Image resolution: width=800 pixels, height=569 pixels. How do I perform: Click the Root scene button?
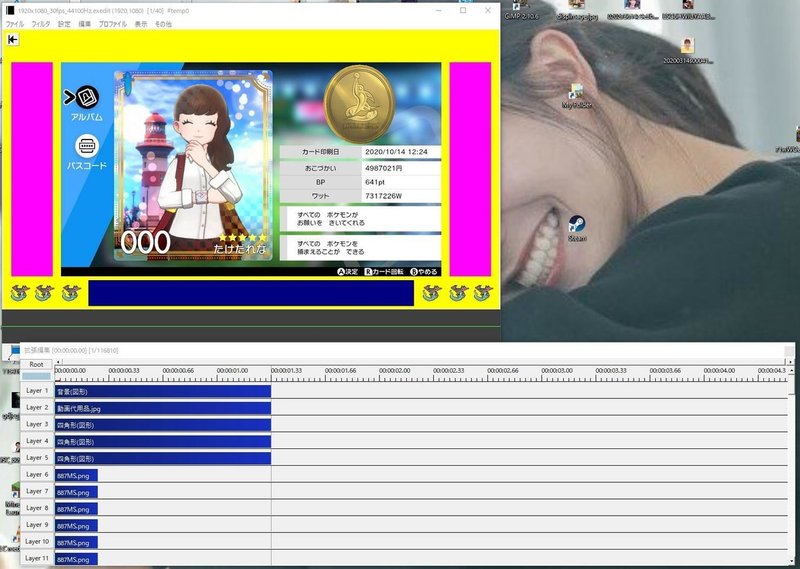(x=36, y=364)
